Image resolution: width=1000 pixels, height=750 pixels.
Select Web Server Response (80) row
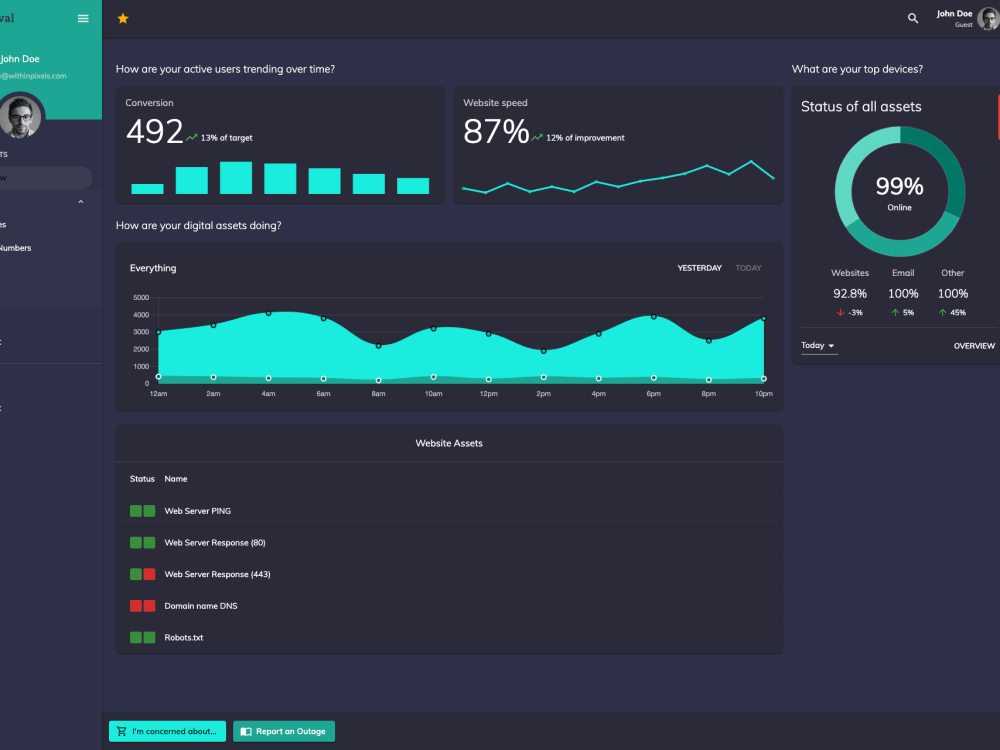point(449,543)
